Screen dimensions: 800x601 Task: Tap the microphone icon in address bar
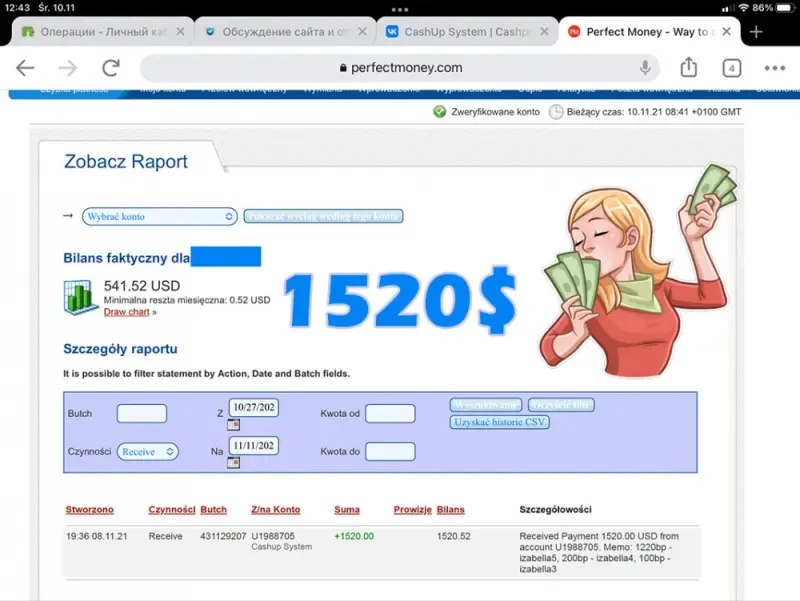[x=645, y=67]
